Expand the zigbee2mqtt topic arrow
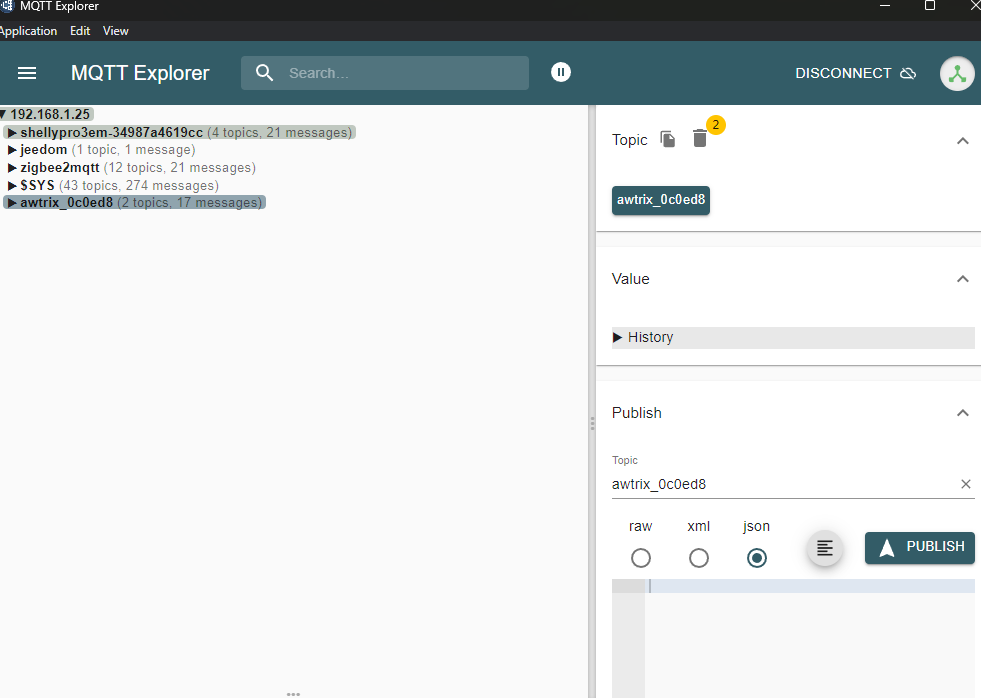Viewport: 981px width, 698px height. [12, 168]
